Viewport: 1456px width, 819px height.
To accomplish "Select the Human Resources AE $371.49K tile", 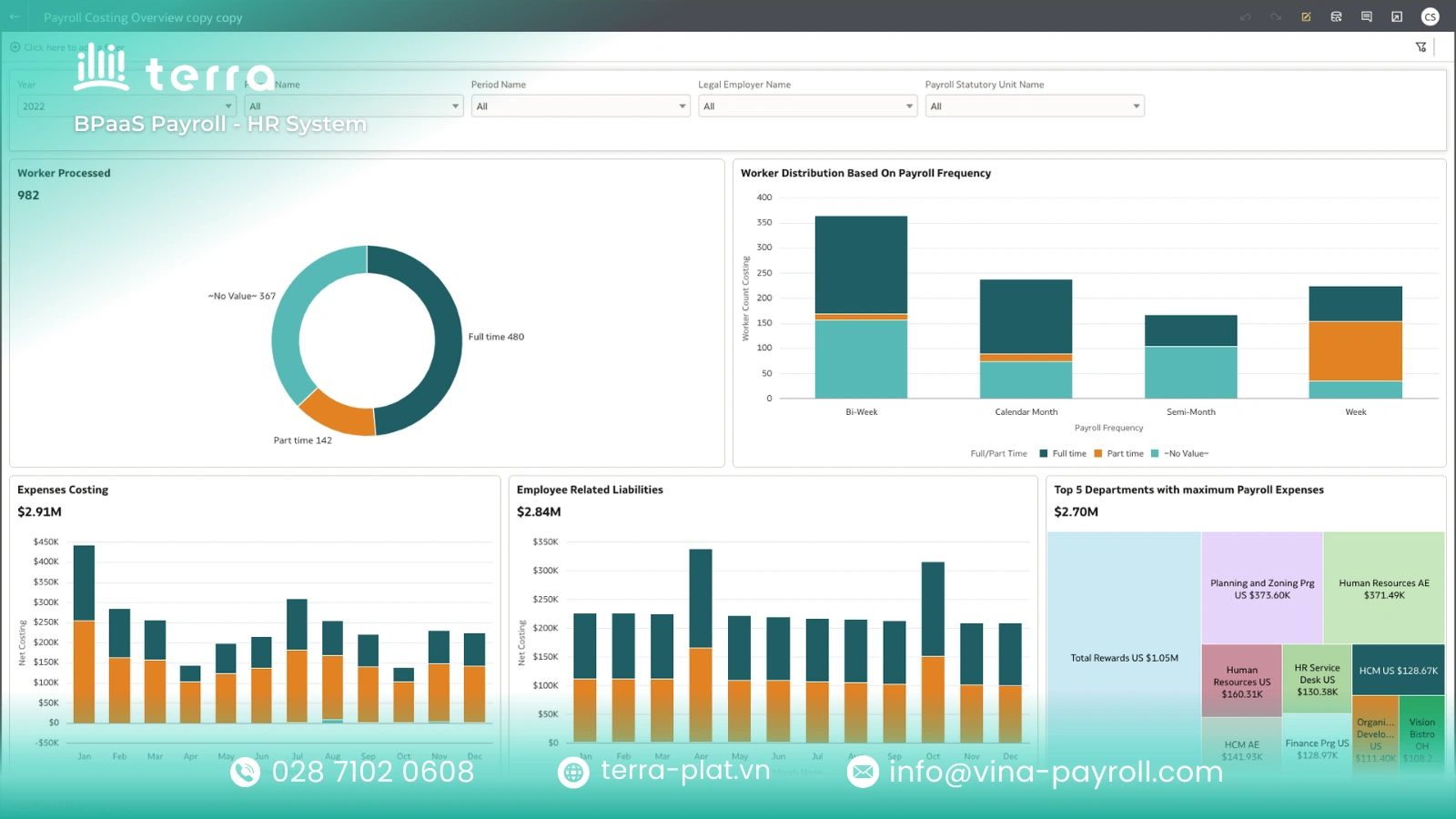I will [1384, 589].
